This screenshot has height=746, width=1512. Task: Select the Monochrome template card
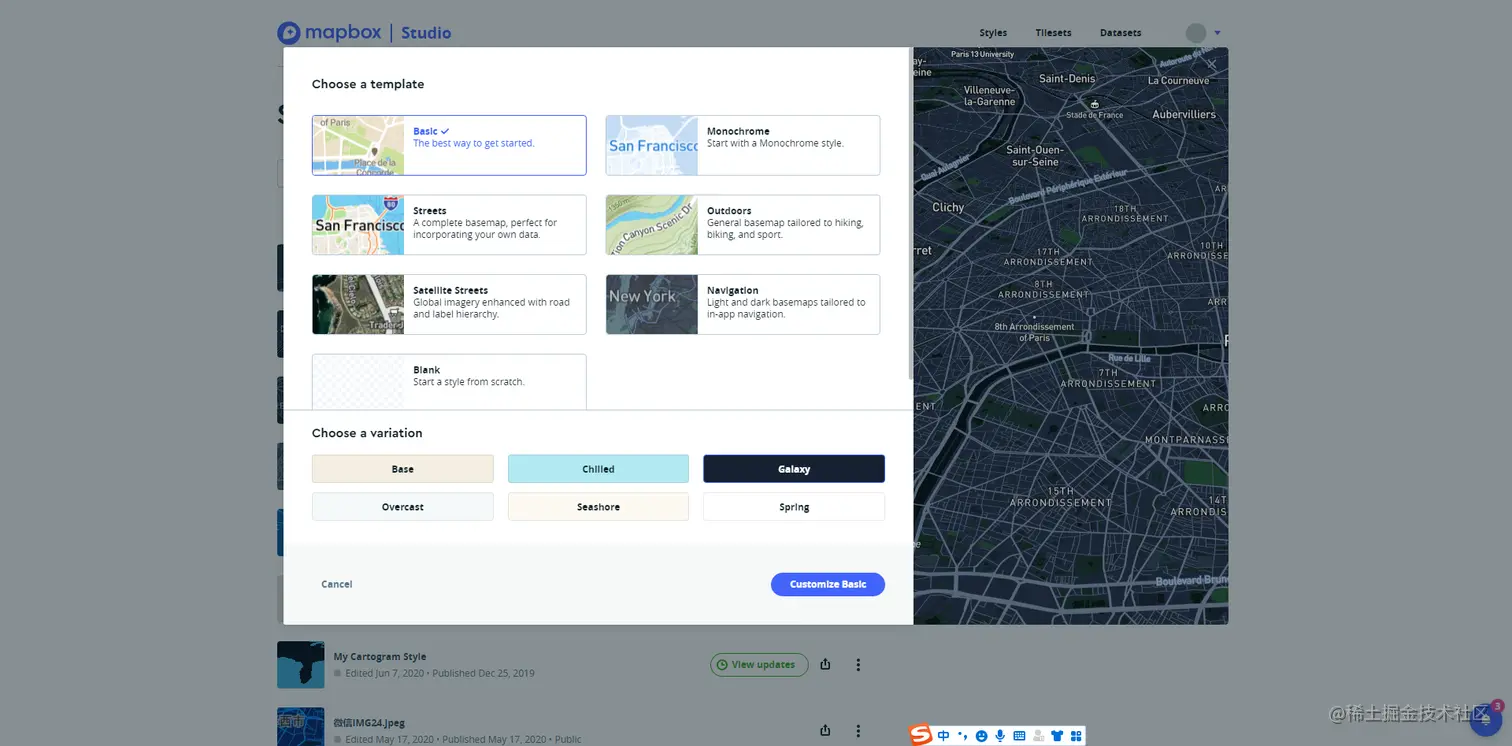pyautogui.click(x=743, y=145)
